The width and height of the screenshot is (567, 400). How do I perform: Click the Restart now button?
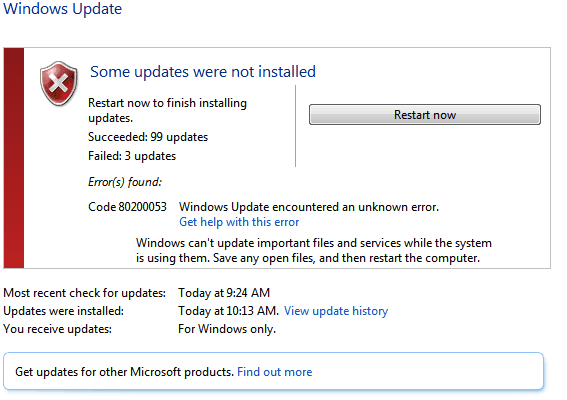[425, 115]
